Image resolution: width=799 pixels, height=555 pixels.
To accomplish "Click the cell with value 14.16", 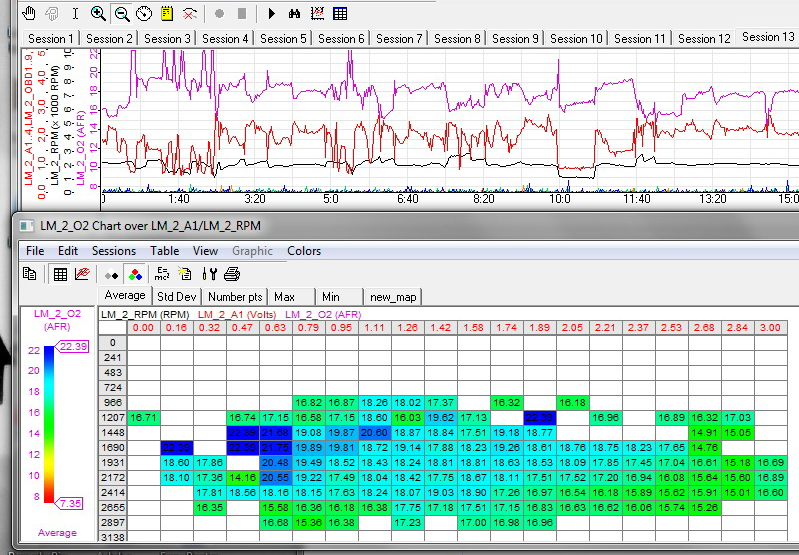I will click(x=243, y=478).
